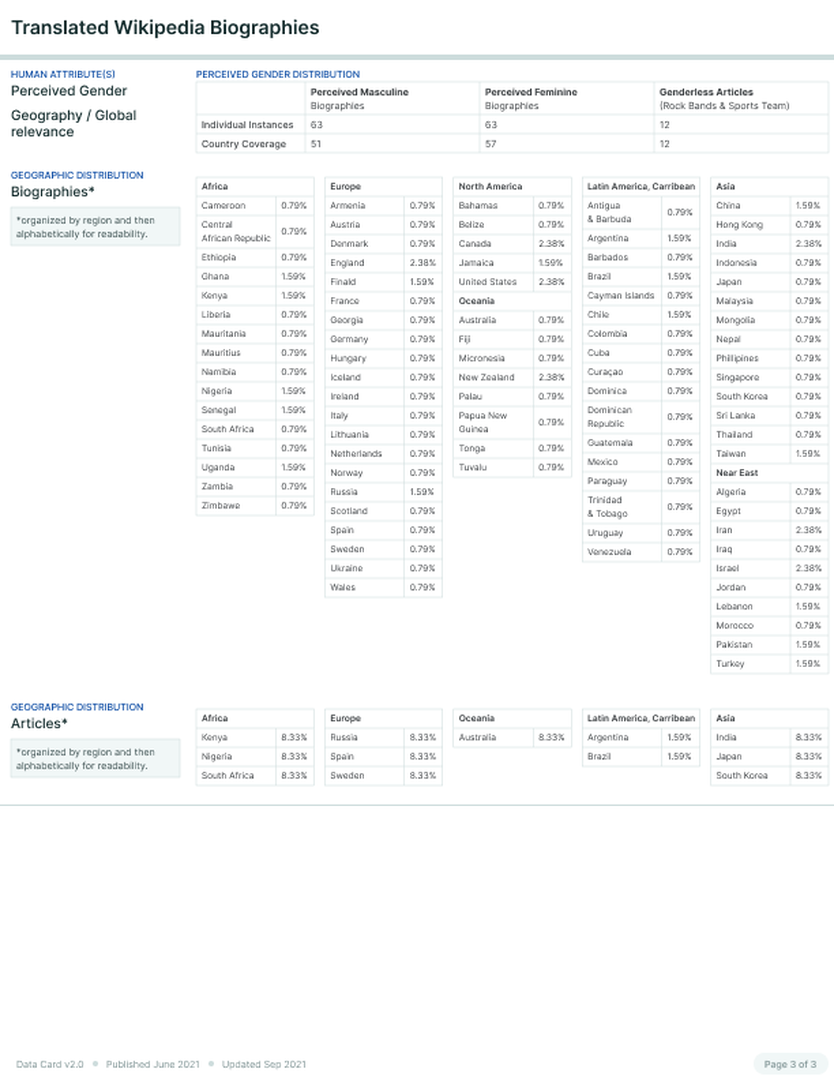Click the "Data Card v2.0" footer label
Image resolution: width=834 pixels, height=1080 pixels.
(48, 1064)
